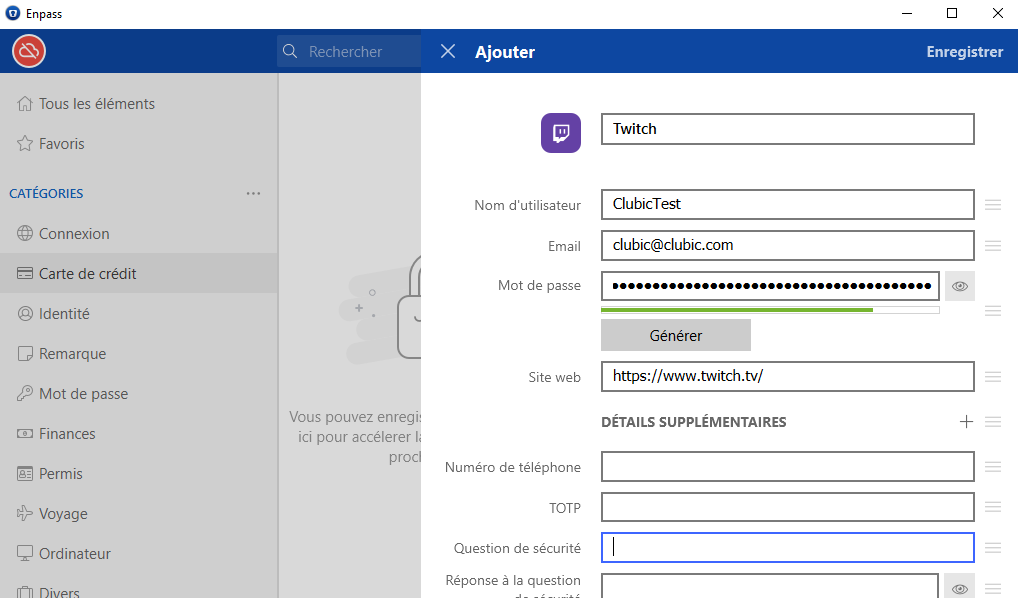Viewport: 1018px width, 598px height.
Task: Click the person icon beside Identité
Action: 25,314
